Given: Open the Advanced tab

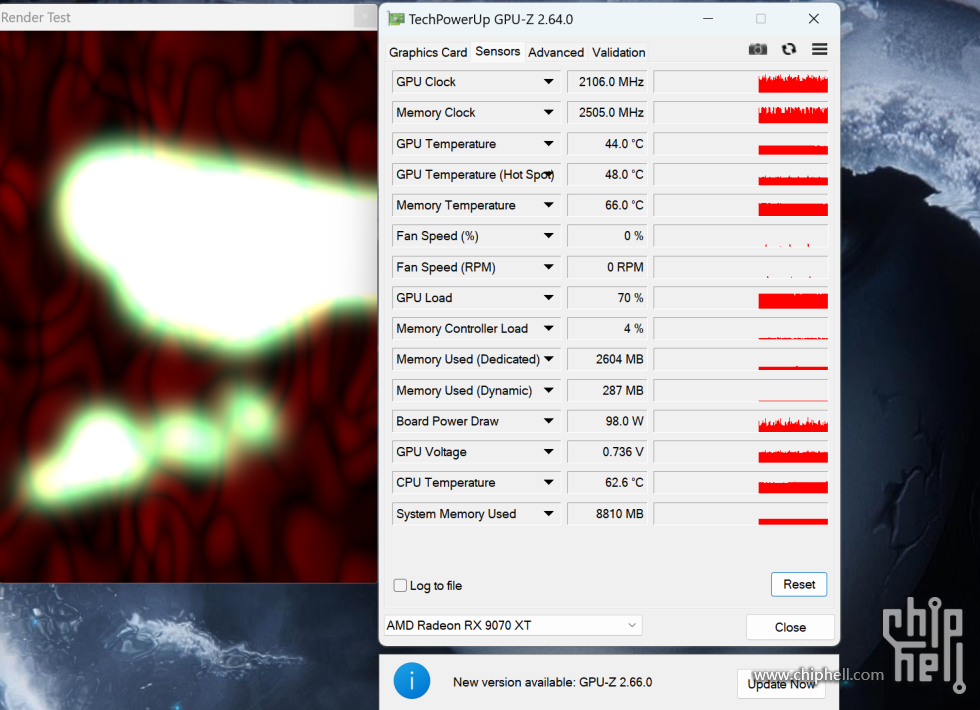Looking at the screenshot, I should 556,52.
